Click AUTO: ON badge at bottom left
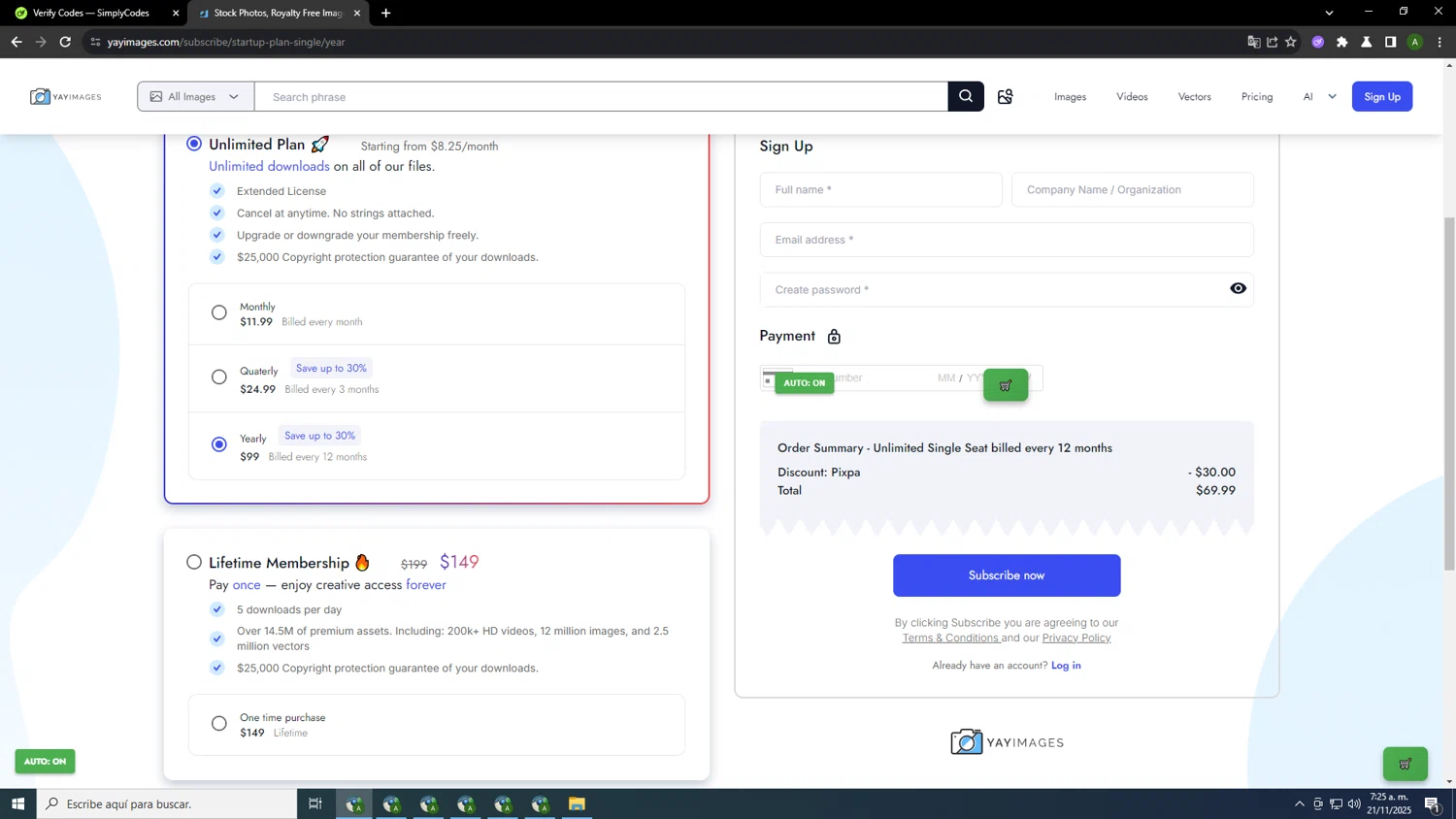 point(45,761)
